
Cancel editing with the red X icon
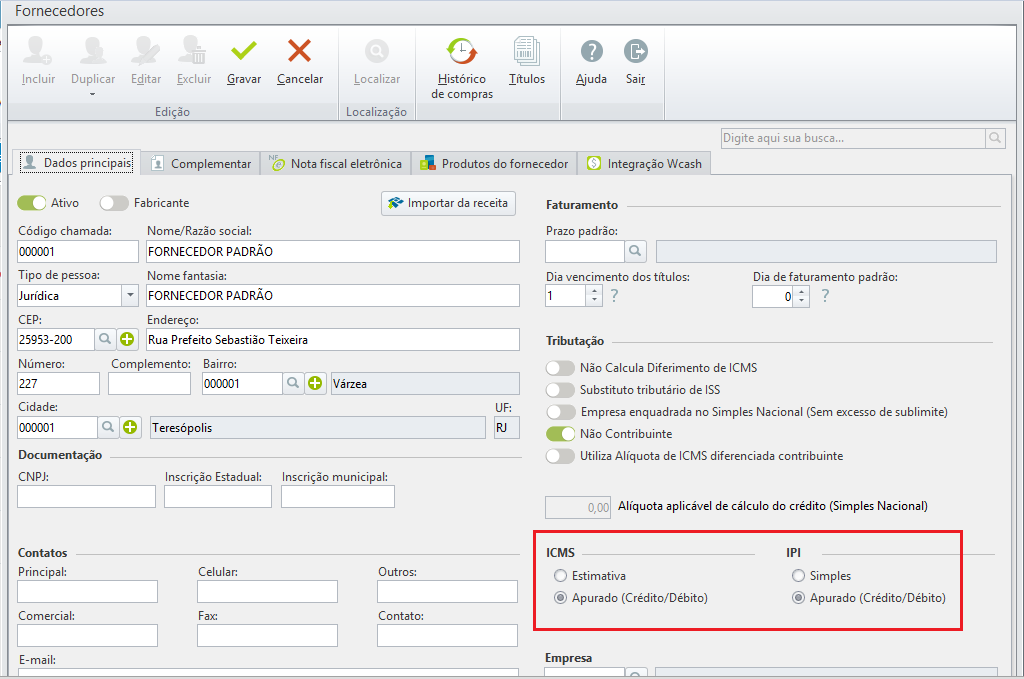299,51
